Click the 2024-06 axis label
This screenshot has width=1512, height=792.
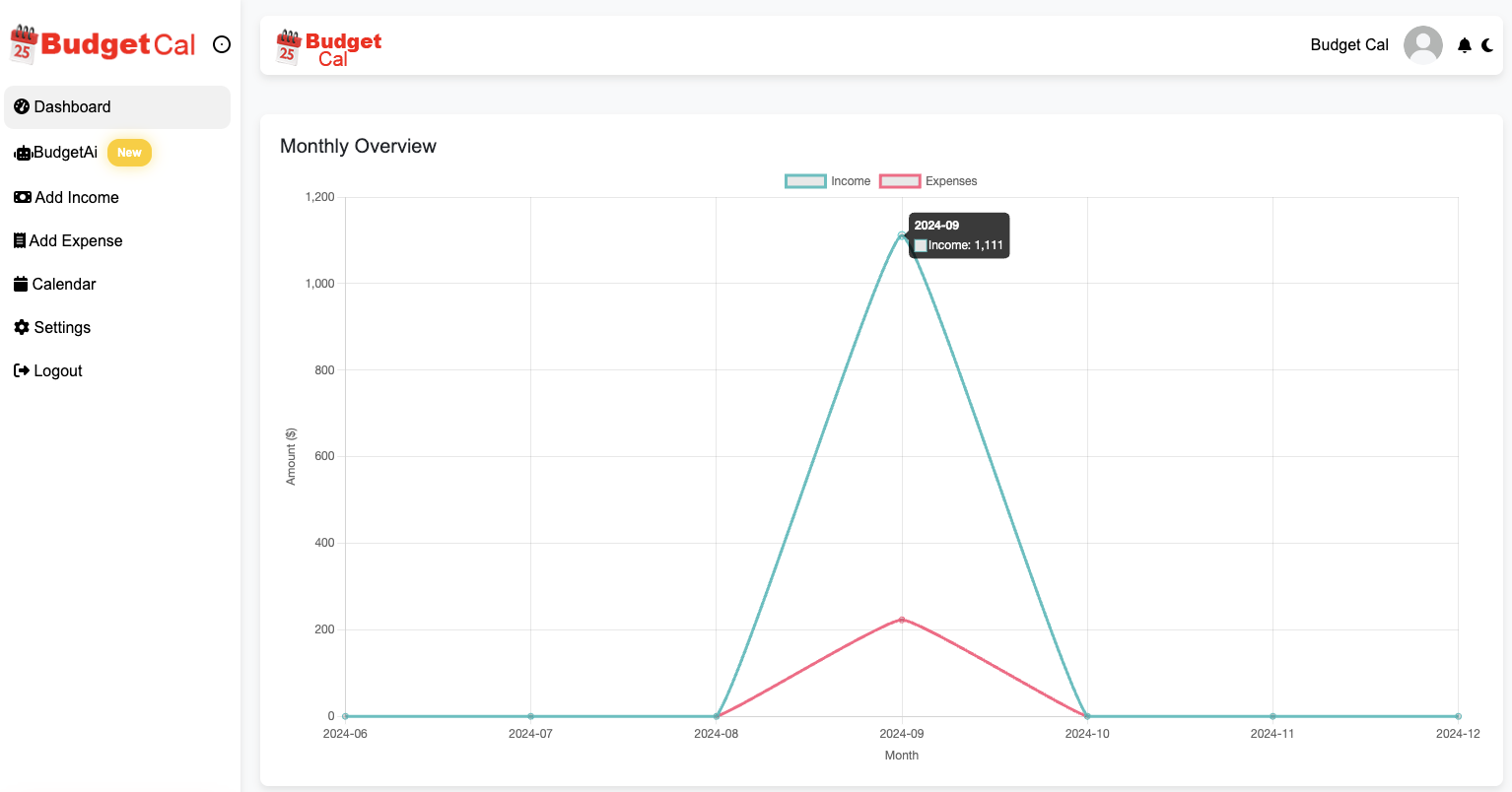[345, 734]
